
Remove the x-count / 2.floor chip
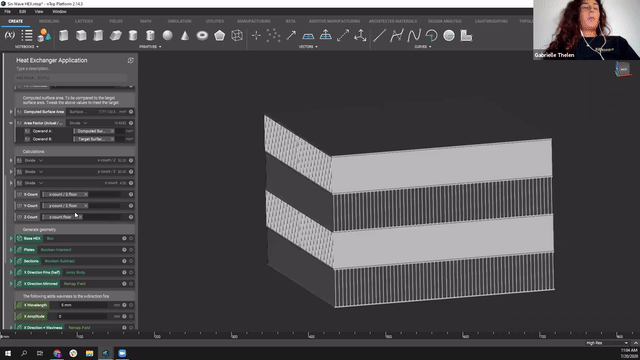click(x=86, y=194)
